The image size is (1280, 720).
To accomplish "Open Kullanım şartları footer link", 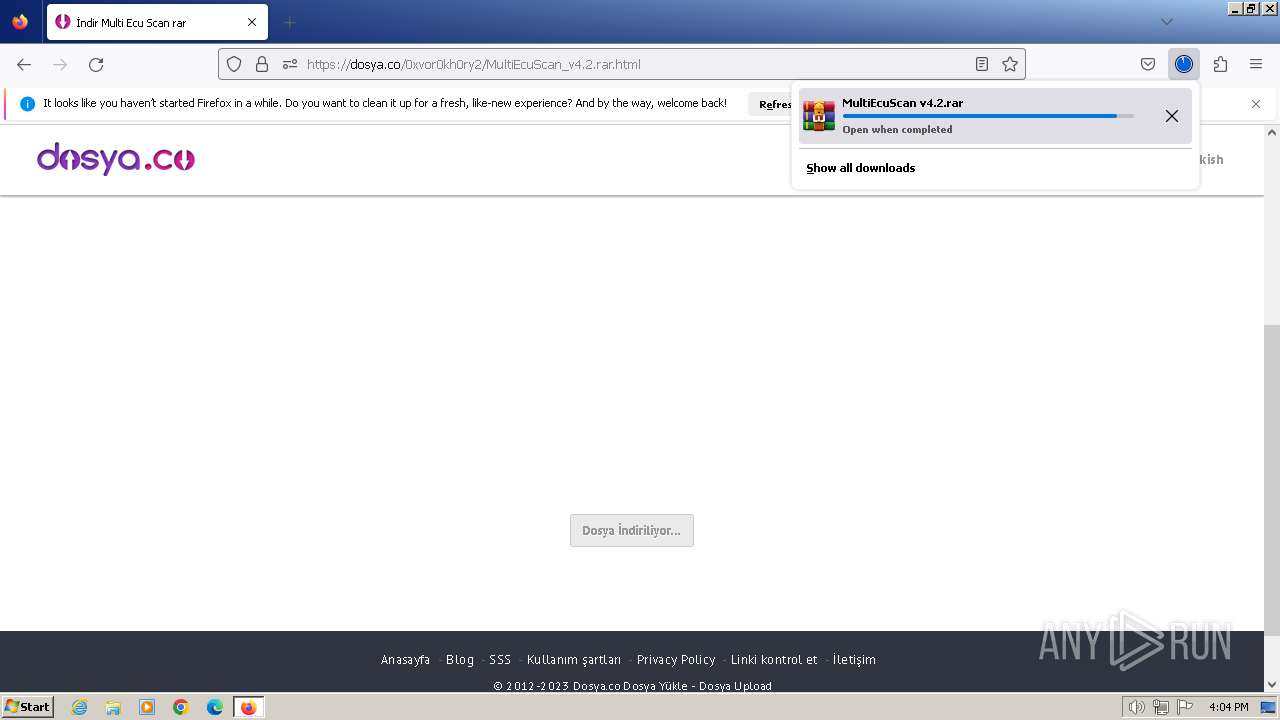I will click(574, 659).
